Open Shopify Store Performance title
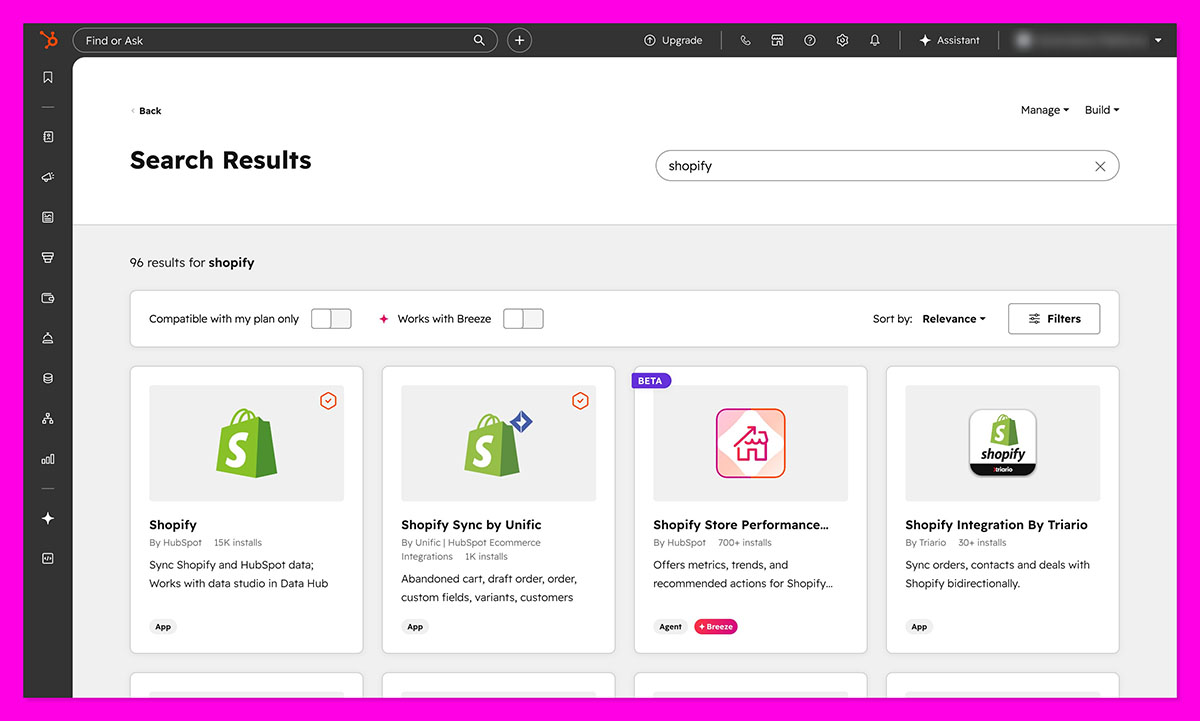 tap(741, 525)
